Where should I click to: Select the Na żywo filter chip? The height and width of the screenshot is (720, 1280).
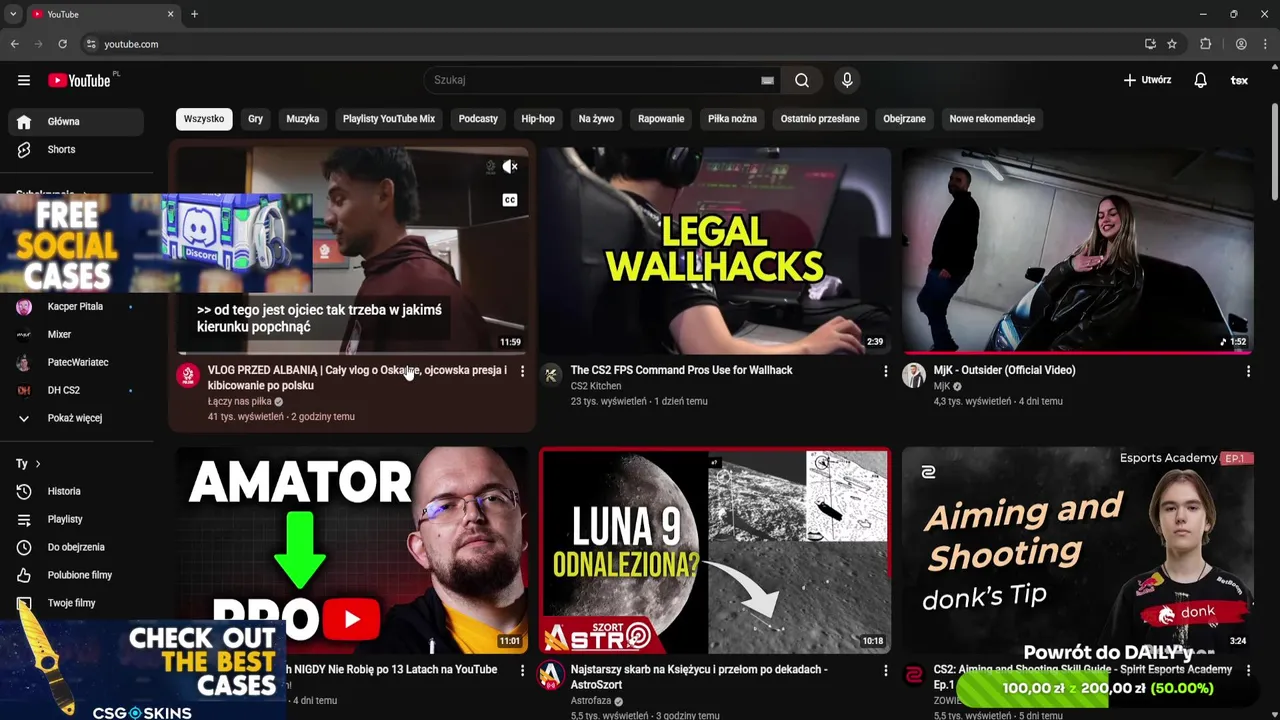[x=596, y=119]
